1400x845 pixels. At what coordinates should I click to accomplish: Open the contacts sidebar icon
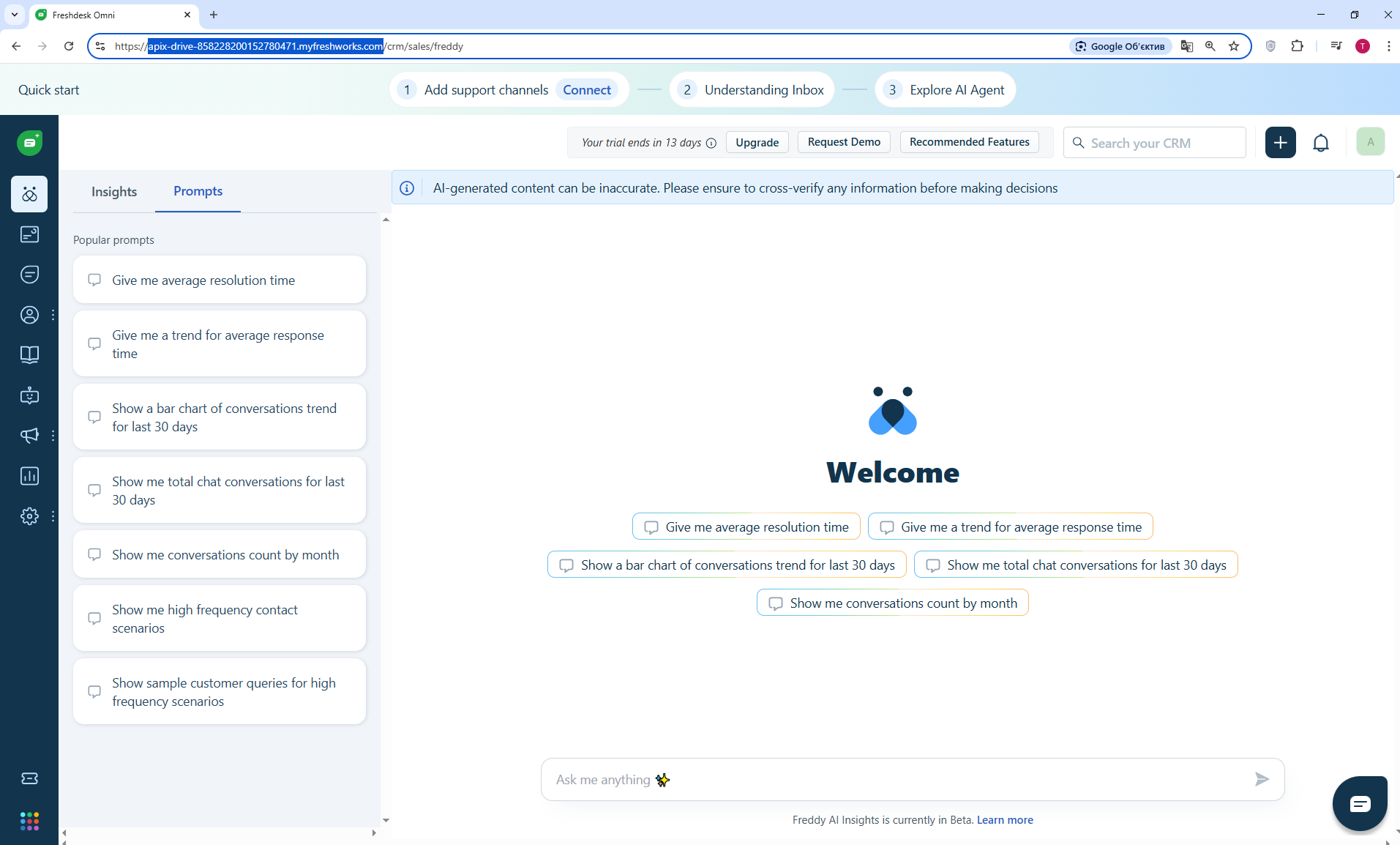click(x=29, y=315)
